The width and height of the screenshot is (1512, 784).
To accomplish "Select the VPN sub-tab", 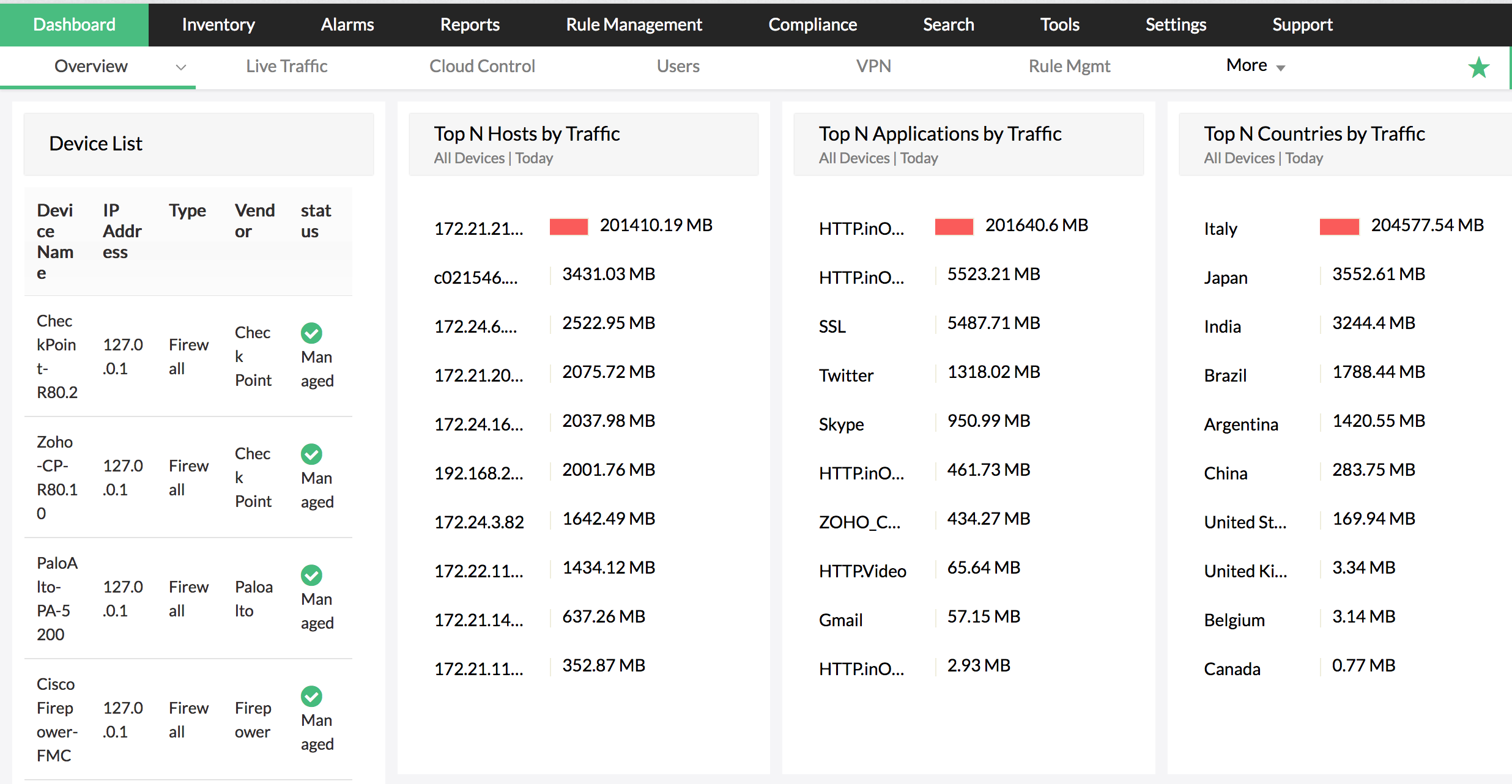I will tap(873, 66).
